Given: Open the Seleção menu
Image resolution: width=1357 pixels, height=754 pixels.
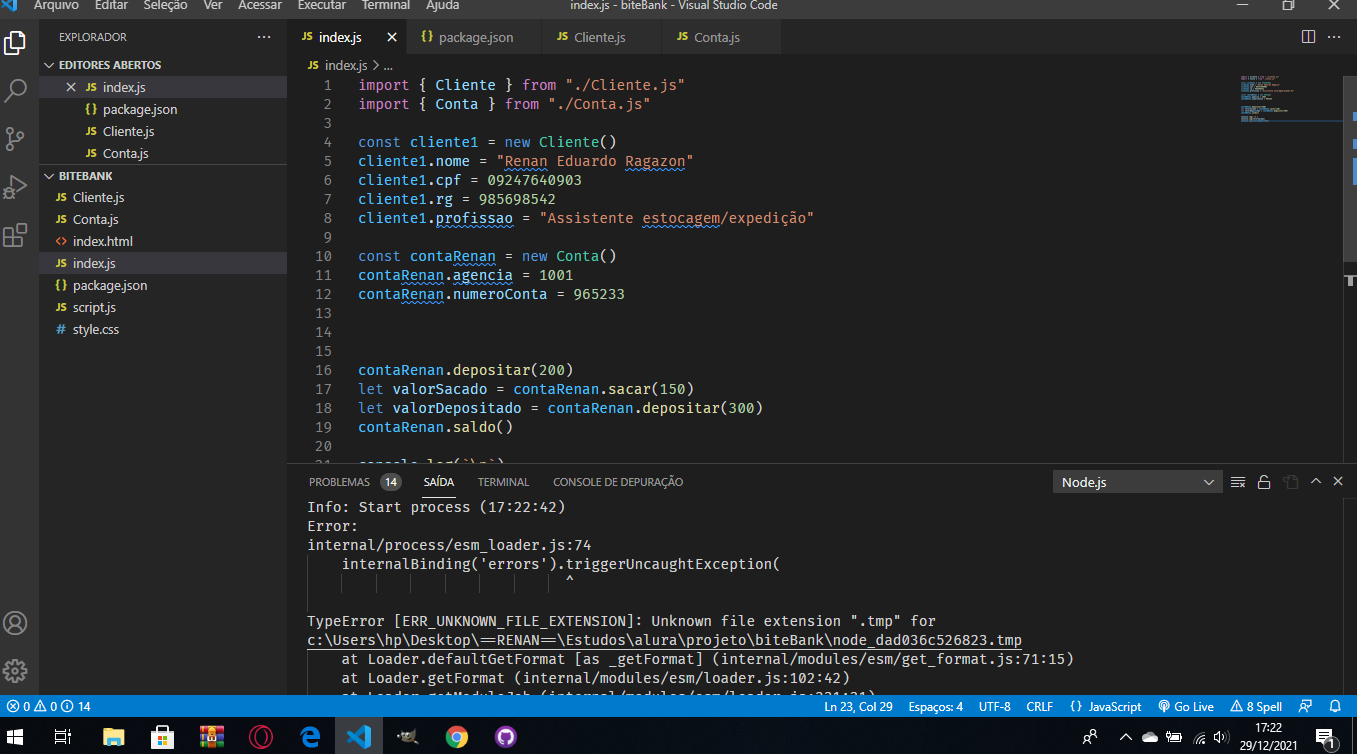Looking at the screenshot, I should tap(165, 5).
